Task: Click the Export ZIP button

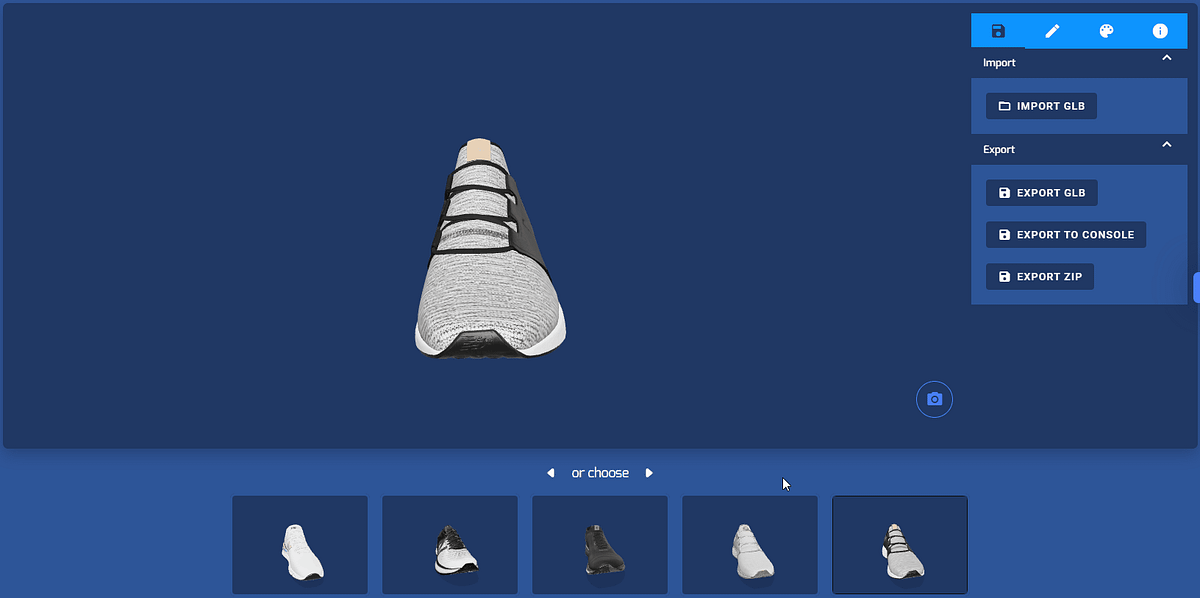Action: pyautogui.click(x=1039, y=276)
